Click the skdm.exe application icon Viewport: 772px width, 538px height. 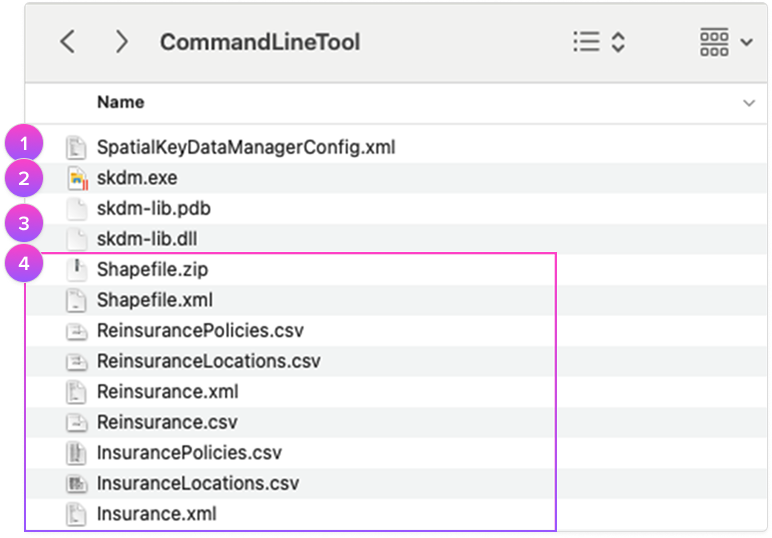77,179
